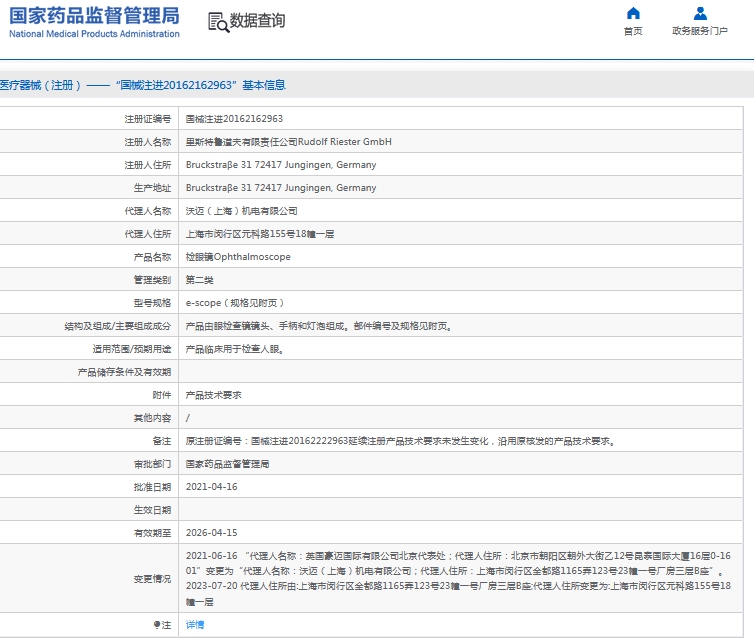754x642 pixels.
Task: Click the 首页 text label
Action: 632,31
